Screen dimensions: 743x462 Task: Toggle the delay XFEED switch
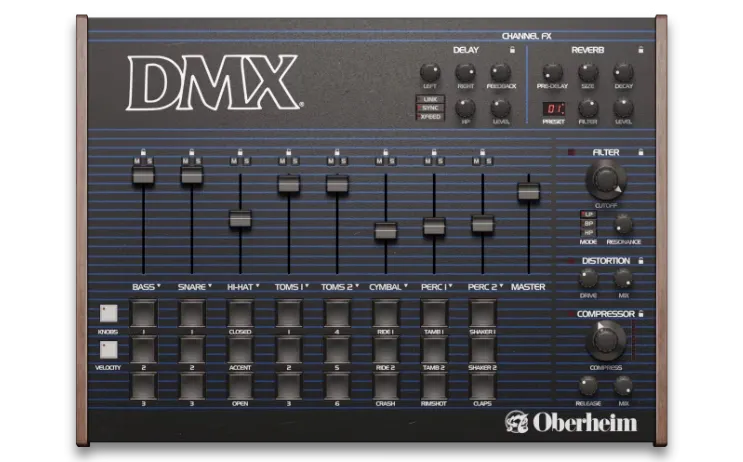[x=430, y=117]
